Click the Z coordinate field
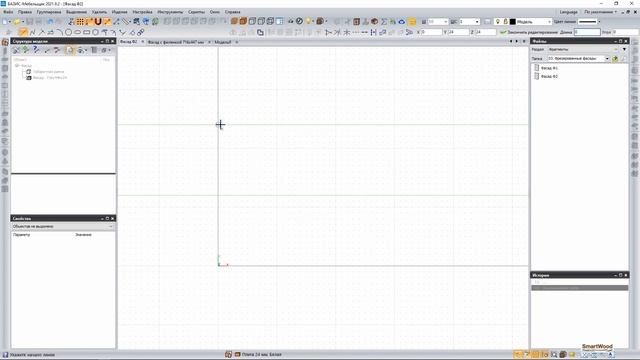This screenshot has height=360, width=640. [486, 32]
